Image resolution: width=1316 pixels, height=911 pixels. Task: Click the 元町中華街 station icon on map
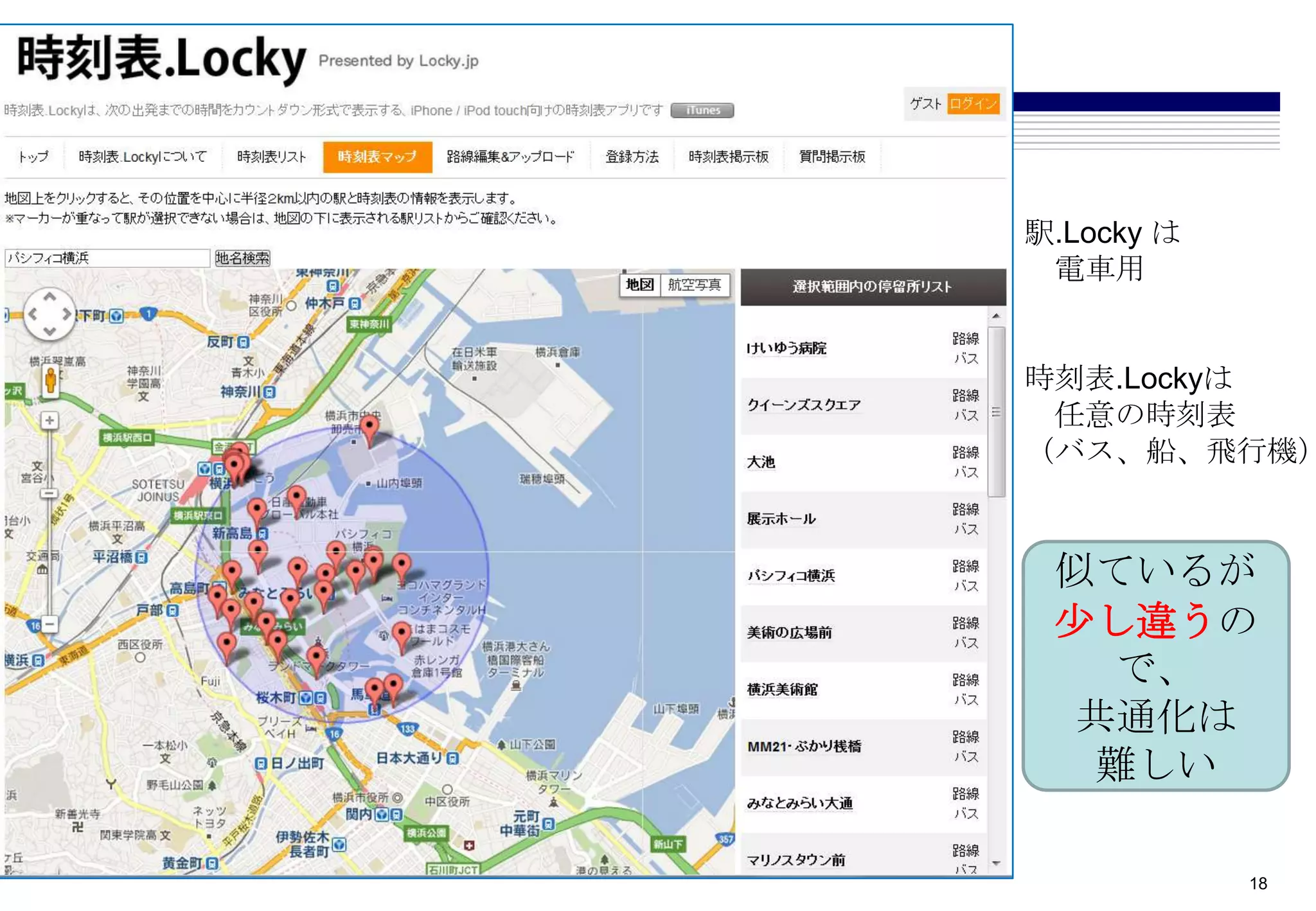point(548,824)
